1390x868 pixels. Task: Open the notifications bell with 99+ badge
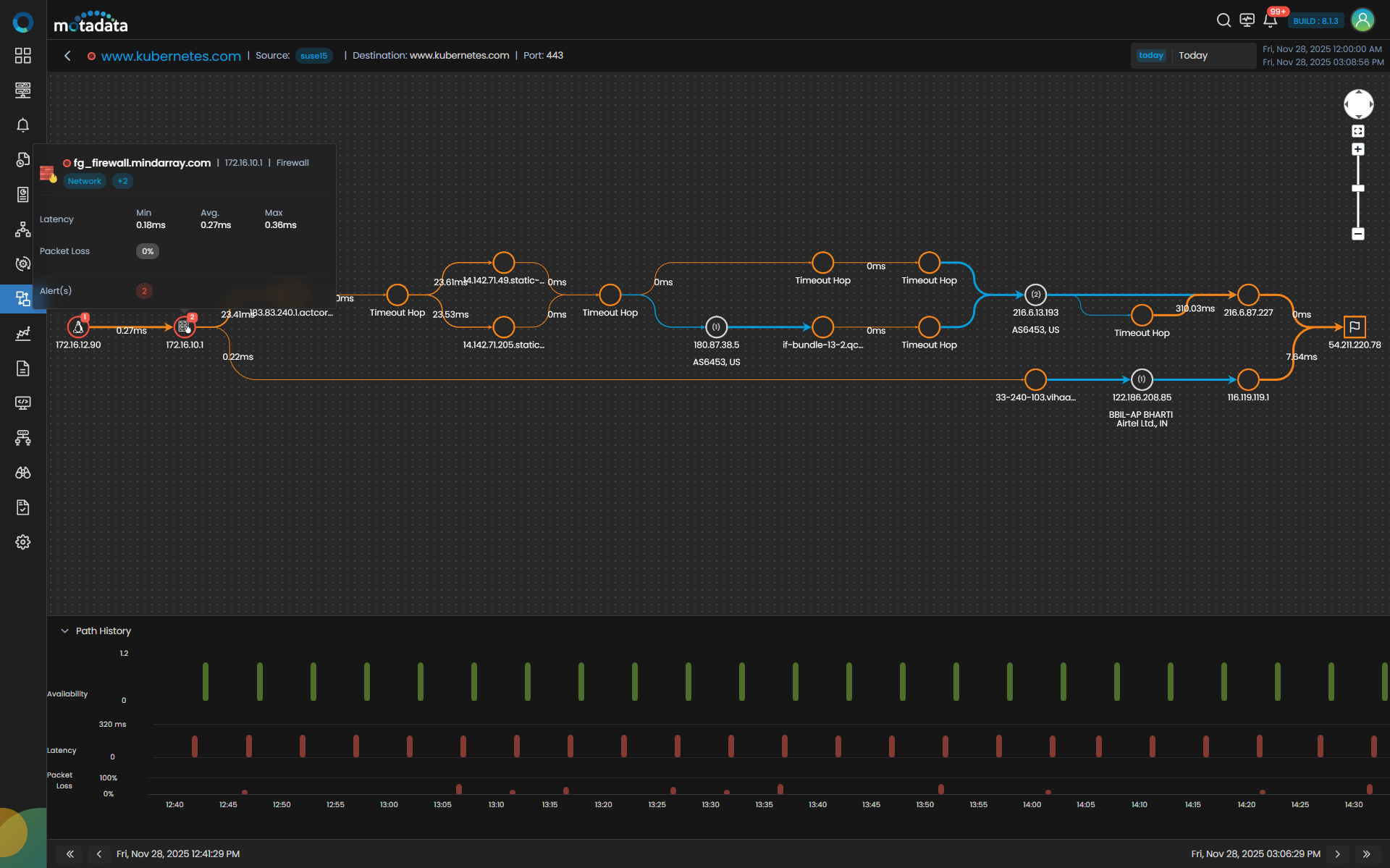(1271, 20)
